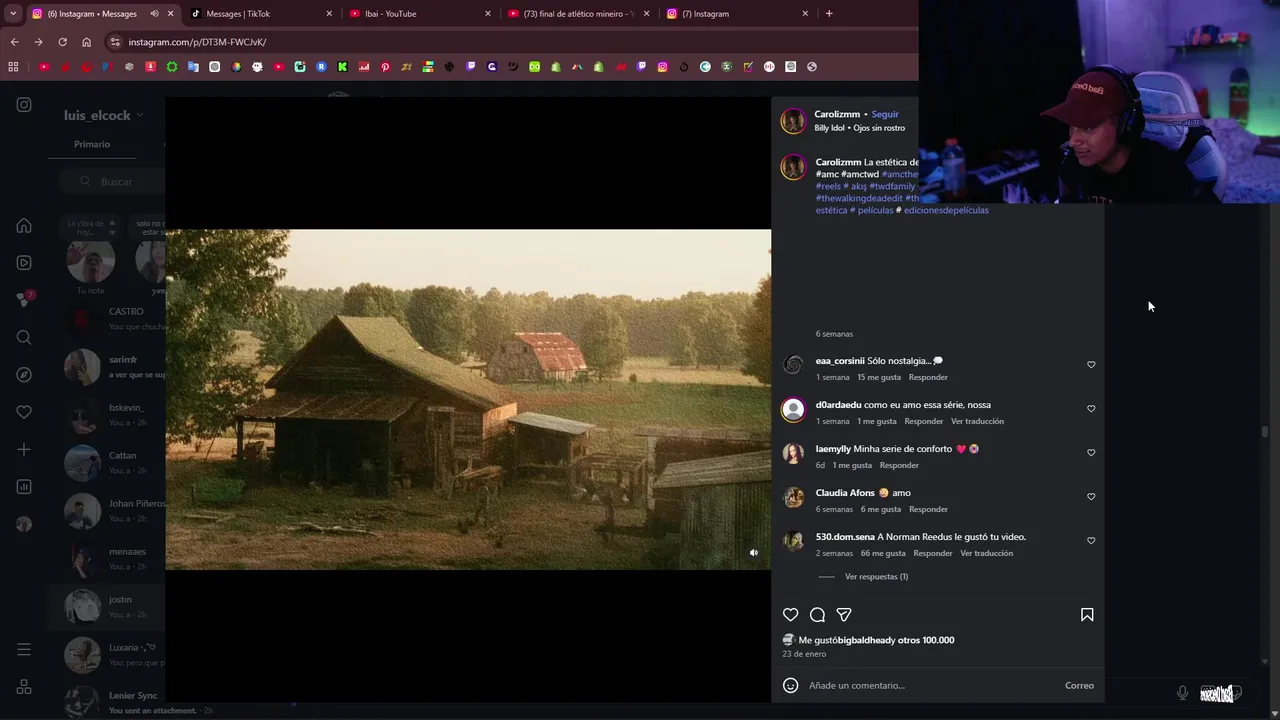Go to browser home page
The width and height of the screenshot is (1280, 720).
click(x=86, y=42)
